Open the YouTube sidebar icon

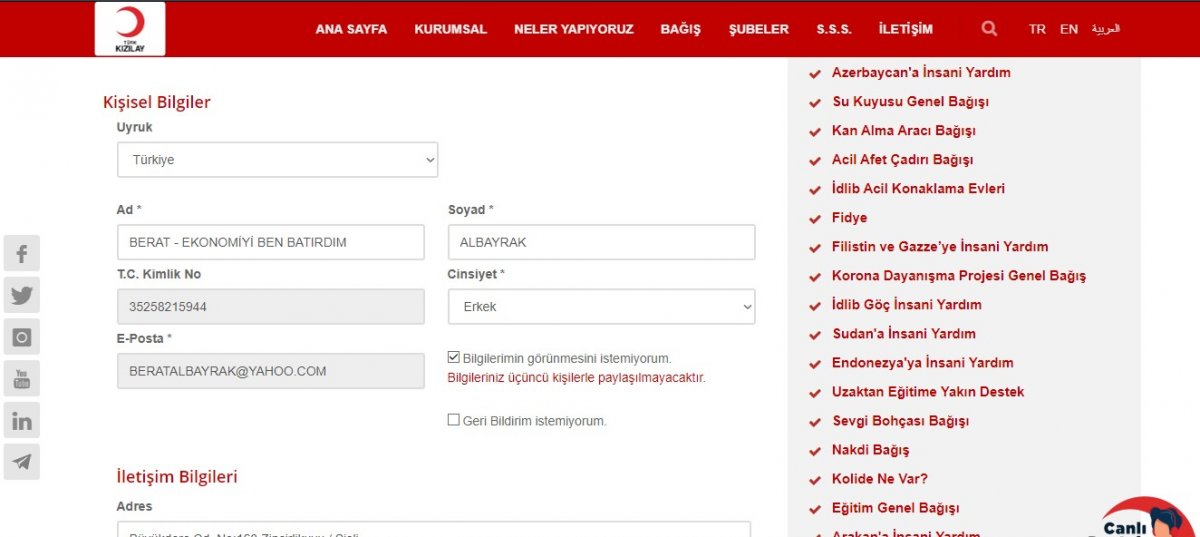(22, 379)
